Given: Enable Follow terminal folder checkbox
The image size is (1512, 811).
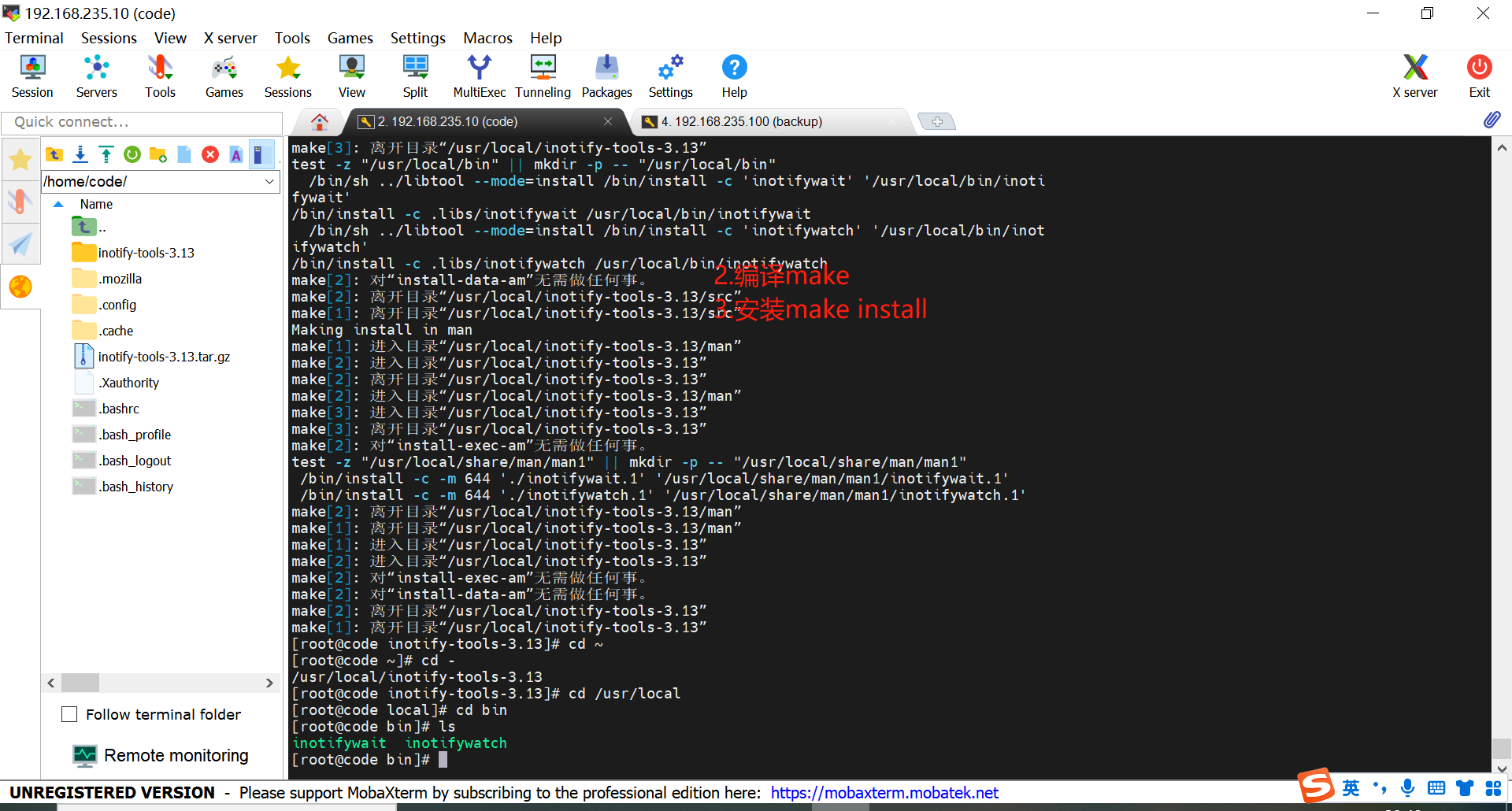Looking at the screenshot, I should pos(69,714).
